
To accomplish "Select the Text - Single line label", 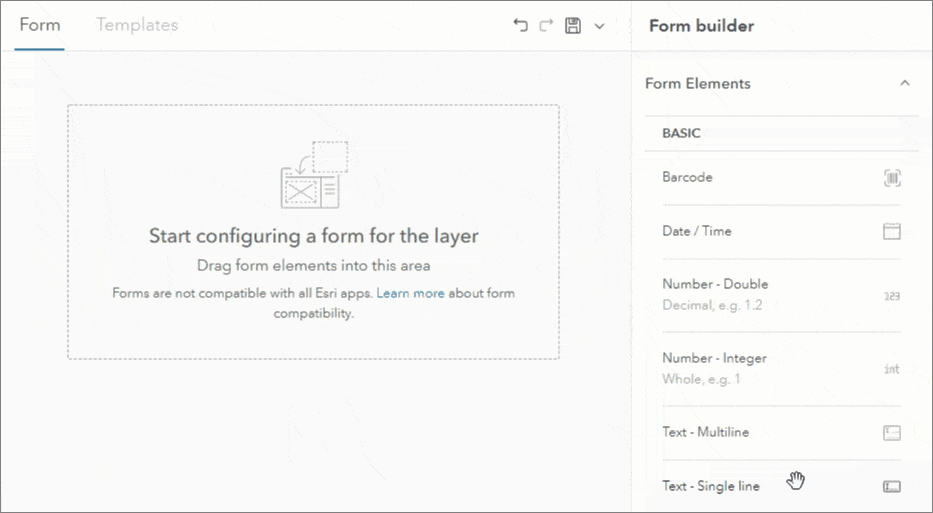I will (x=711, y=486).
